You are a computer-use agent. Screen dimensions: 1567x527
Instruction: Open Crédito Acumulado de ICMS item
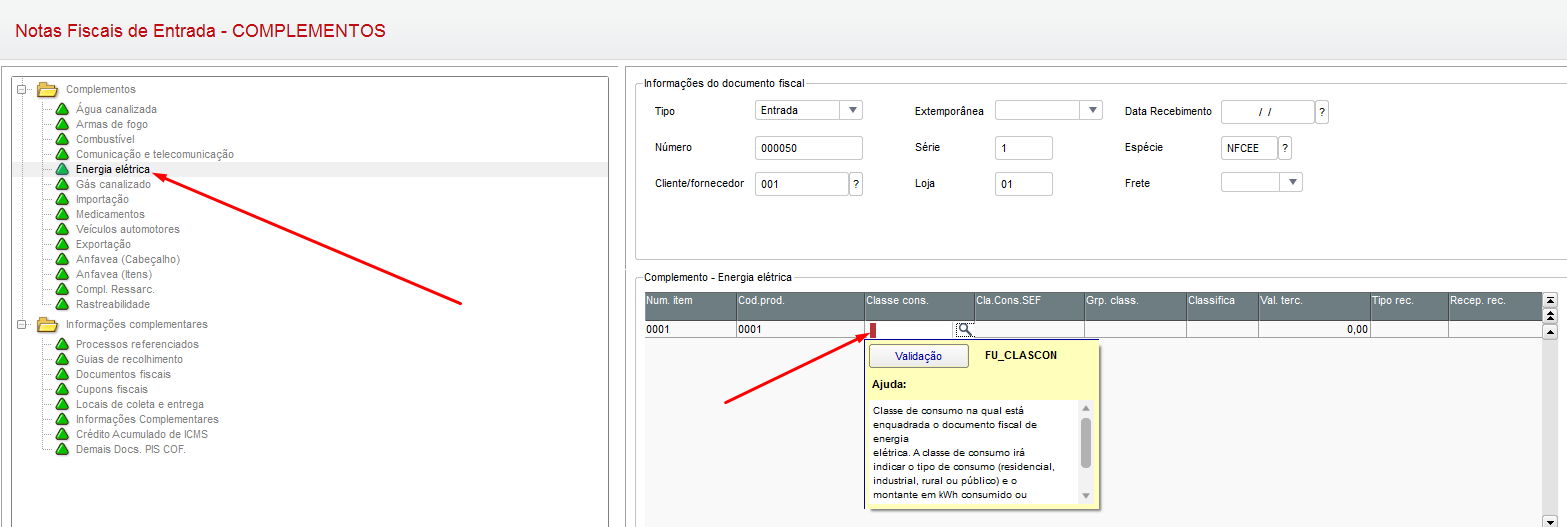142,434
